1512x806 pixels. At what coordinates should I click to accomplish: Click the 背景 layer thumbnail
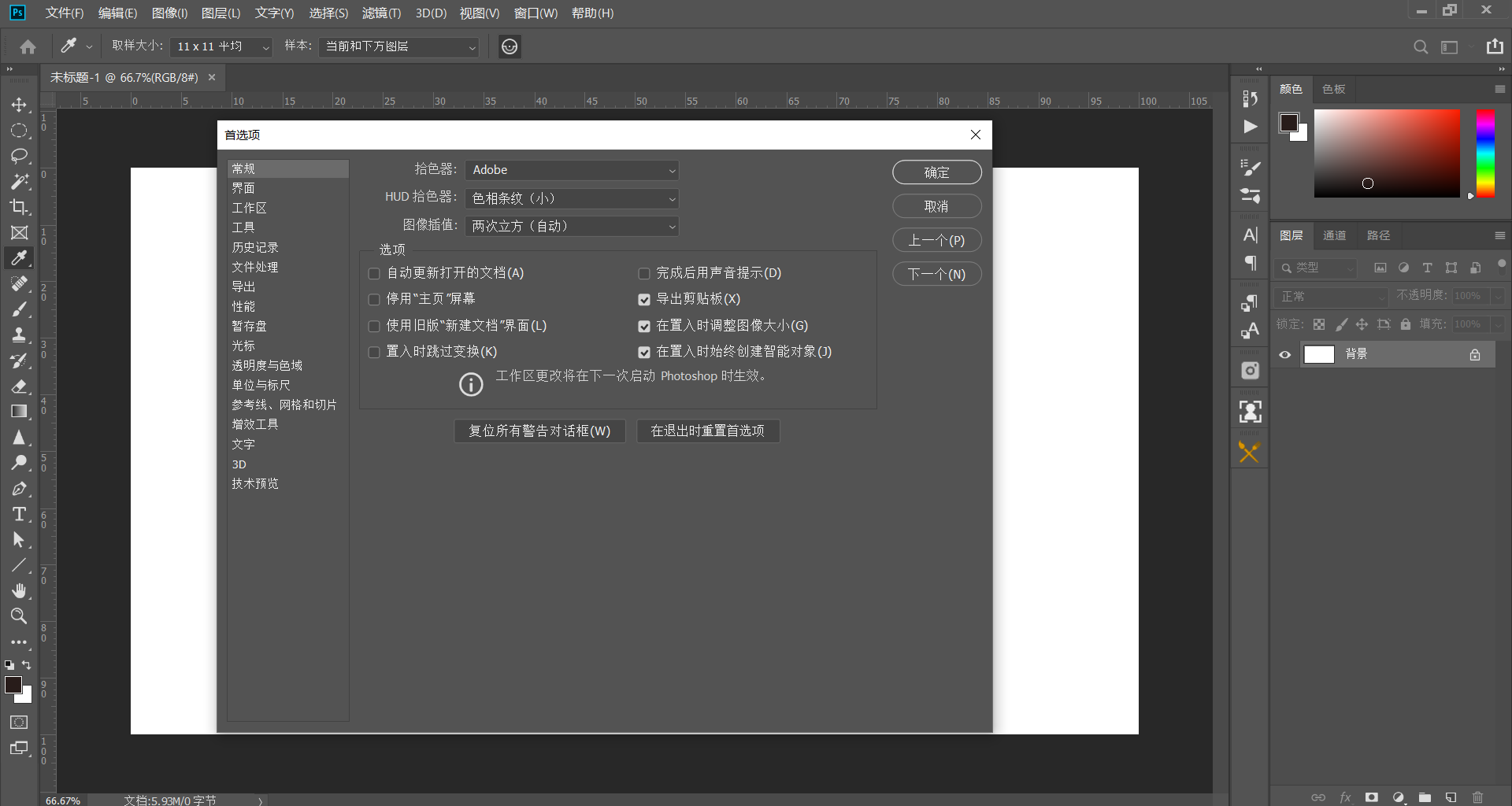pyautogui.click(x=1319, y=355)
